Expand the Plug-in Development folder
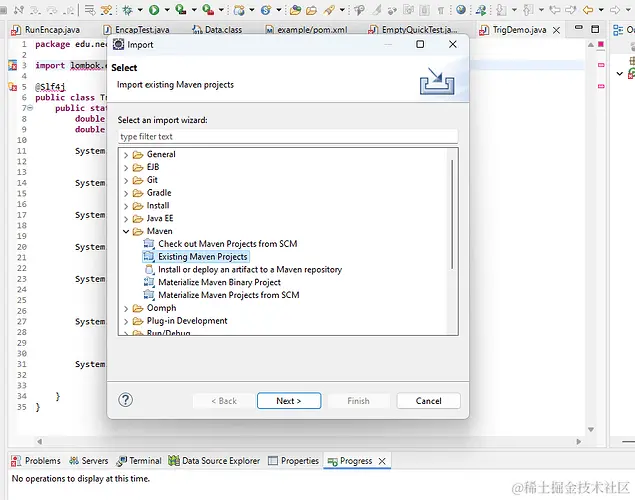Image resolution: width=635 pixels, height=500 pixels. coord(126,321)
